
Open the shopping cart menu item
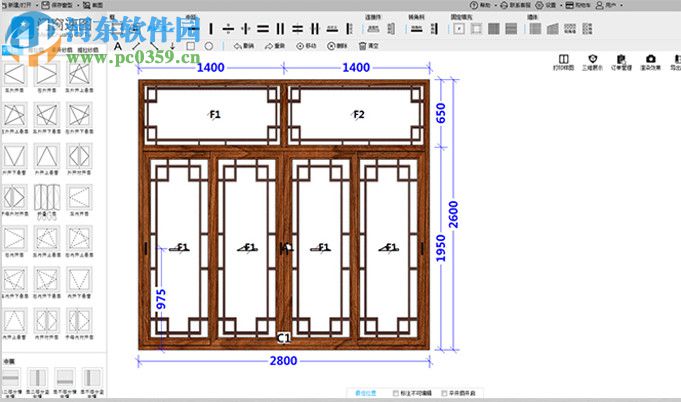click(578, 5)
